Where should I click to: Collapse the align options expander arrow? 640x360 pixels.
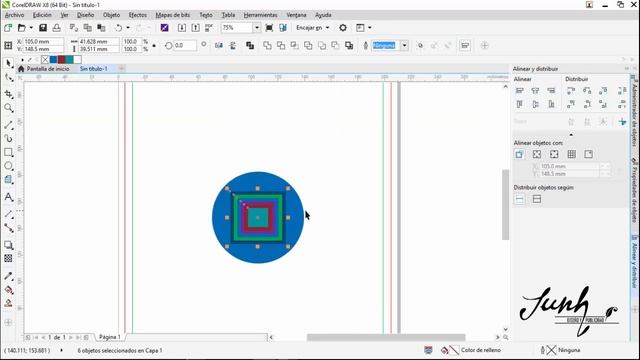click(571, 135)
